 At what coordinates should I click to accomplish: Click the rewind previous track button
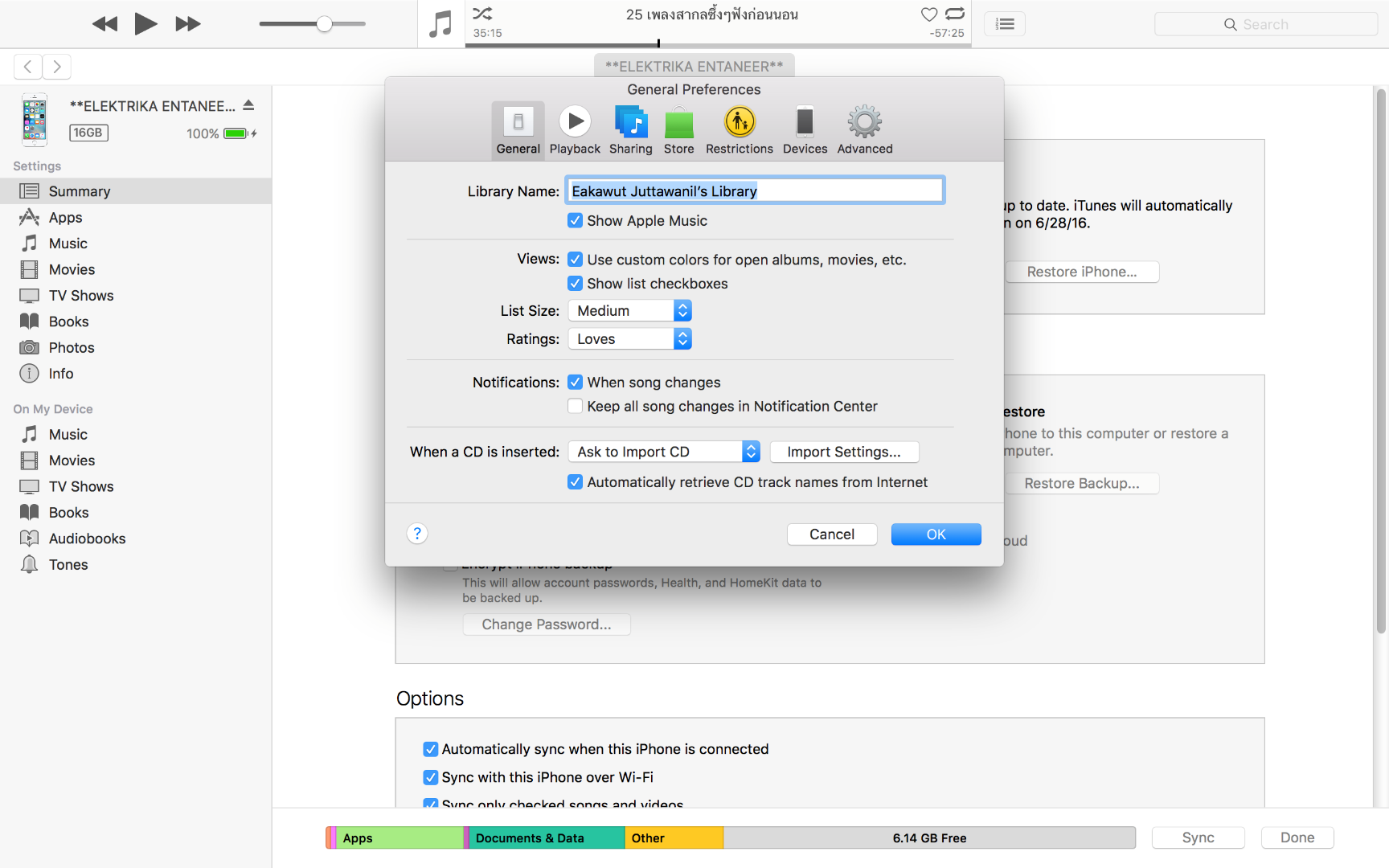[104, 24]
